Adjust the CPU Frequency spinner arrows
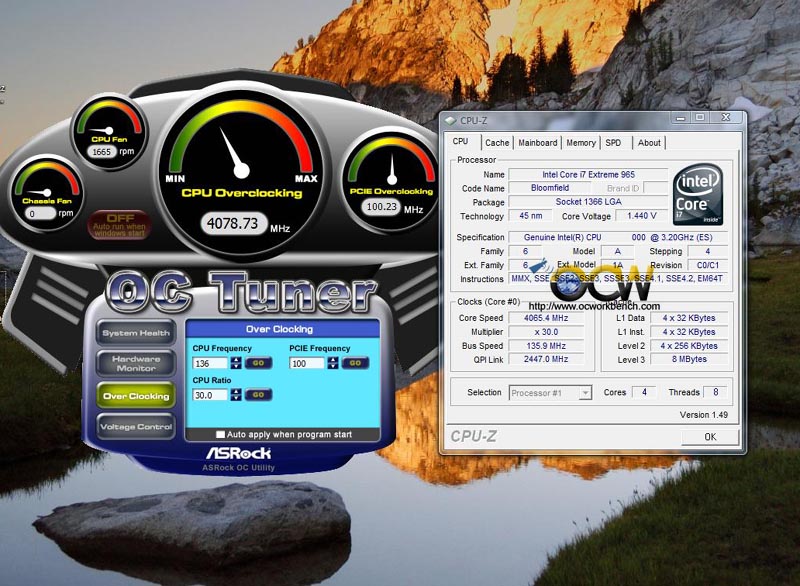The height and width of the screenshot is (586, 800). (236, 363)
